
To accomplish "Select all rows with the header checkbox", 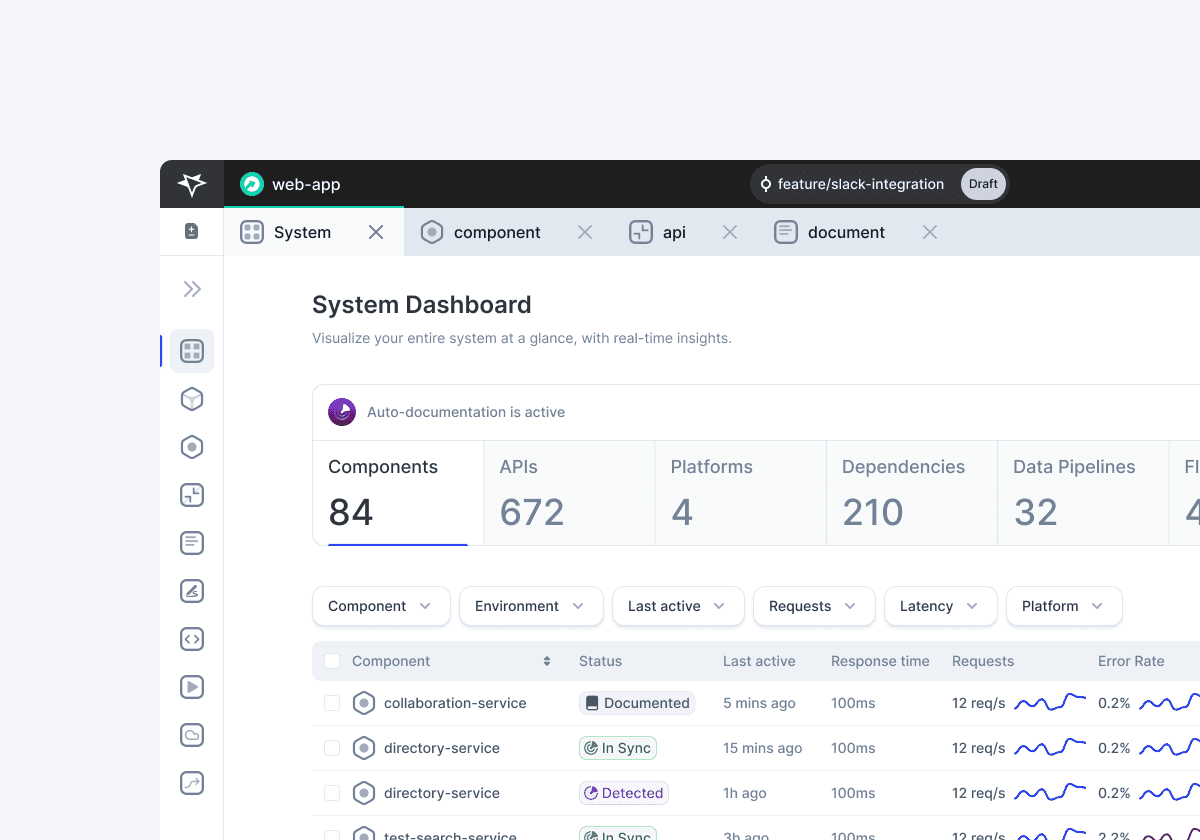I will pos(332,661).
